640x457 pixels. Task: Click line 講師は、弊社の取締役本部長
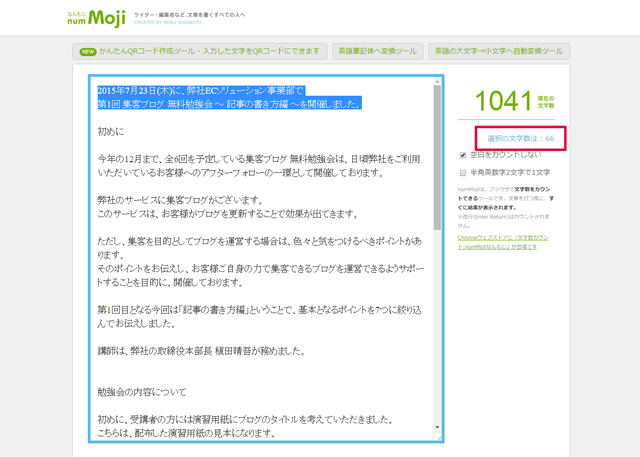[x=201, y=351]
